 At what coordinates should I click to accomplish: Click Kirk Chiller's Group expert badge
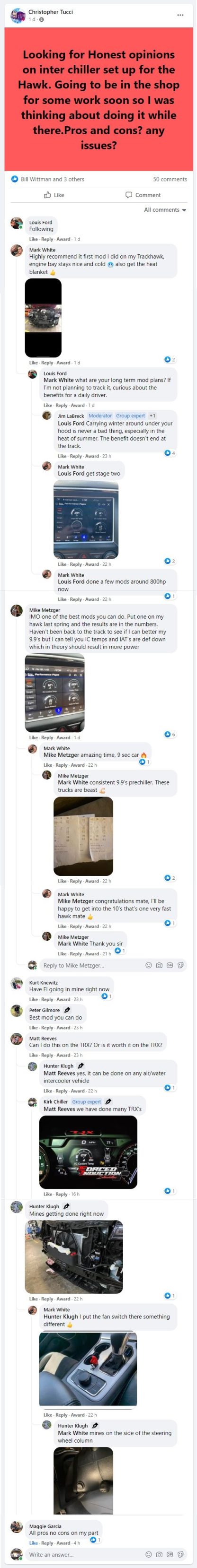click(x=87, y=1102)
